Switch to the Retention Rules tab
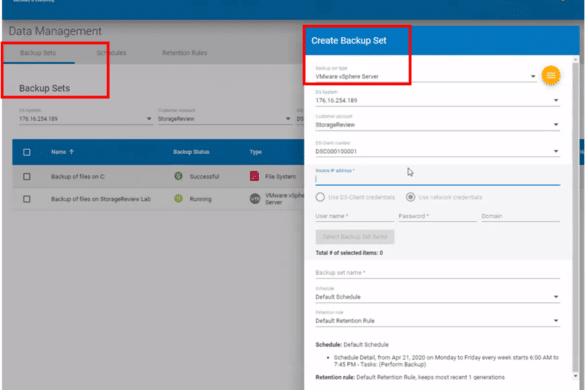The width and height of the screenshot is (585, 390). (185, 53)
